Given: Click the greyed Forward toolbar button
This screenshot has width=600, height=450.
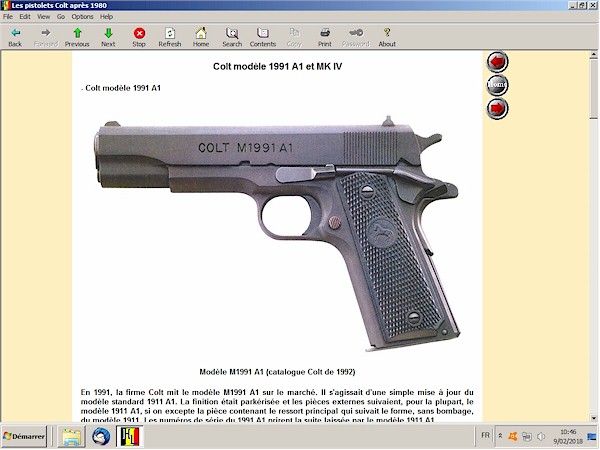Looking at the screenshot, I should tap(46, 37).
